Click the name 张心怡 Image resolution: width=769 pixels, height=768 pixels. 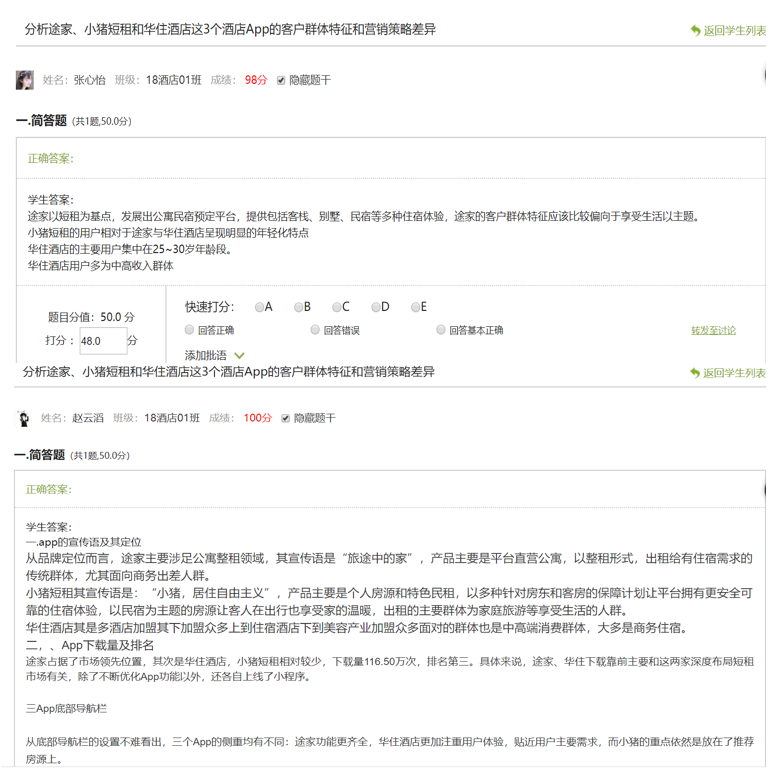click(x=89, y=80)
